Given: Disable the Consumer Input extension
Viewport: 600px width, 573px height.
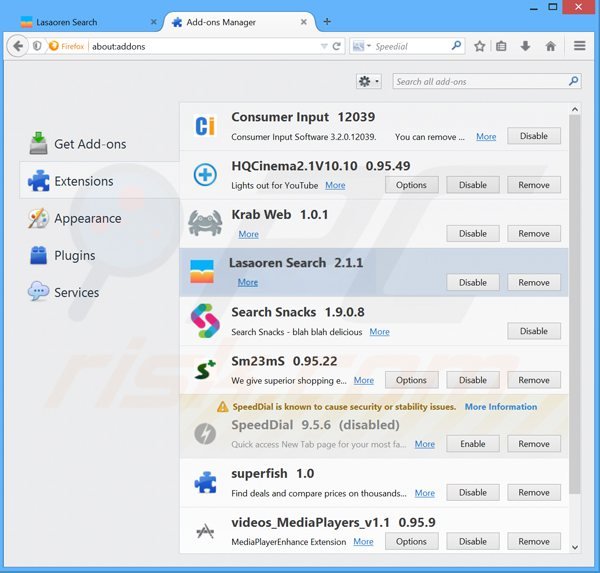Looking at the screenshot, I should [534, 136].
